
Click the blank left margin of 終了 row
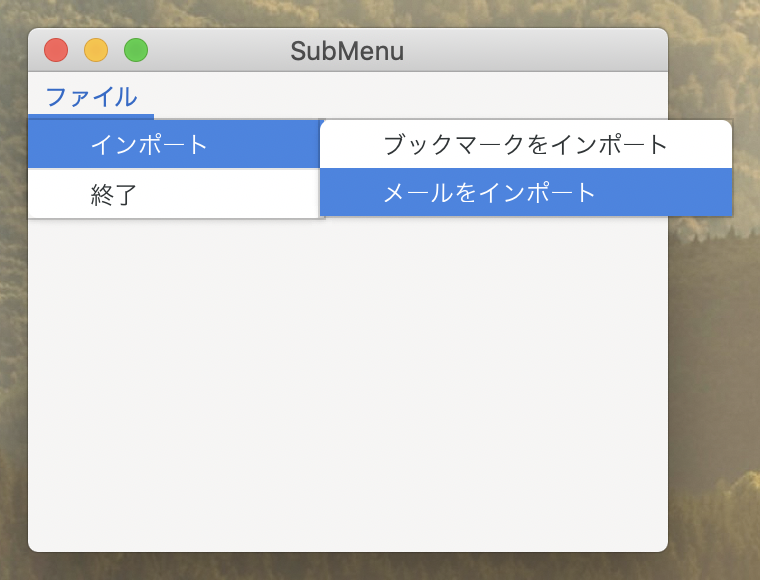coord(59,194)
